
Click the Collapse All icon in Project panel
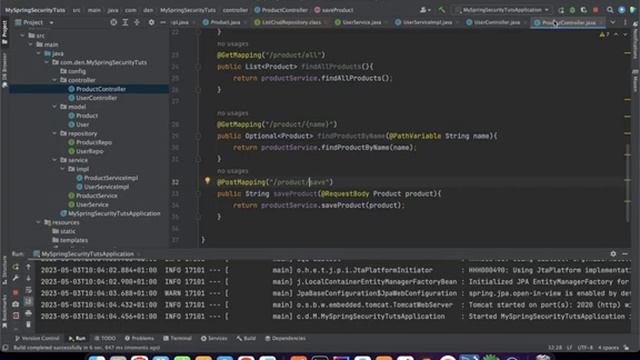point(137,22)
